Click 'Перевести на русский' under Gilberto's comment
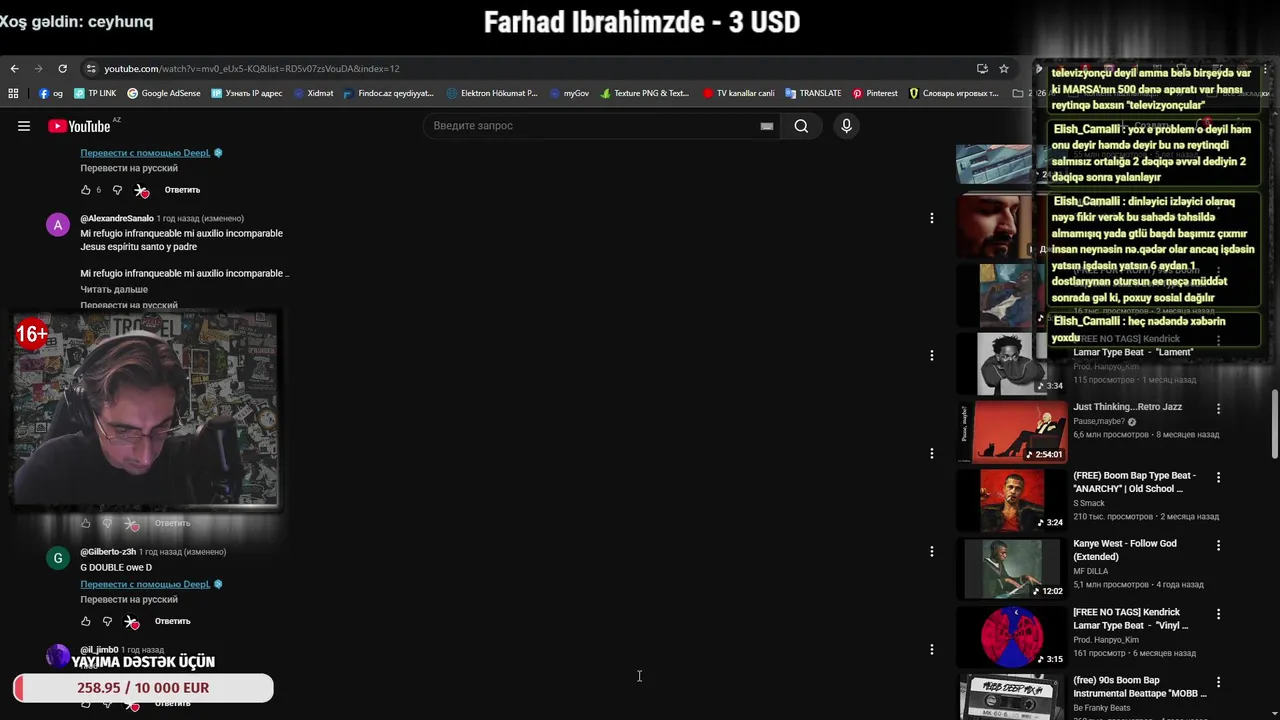 pyautogui.click(x=129, y=599)
